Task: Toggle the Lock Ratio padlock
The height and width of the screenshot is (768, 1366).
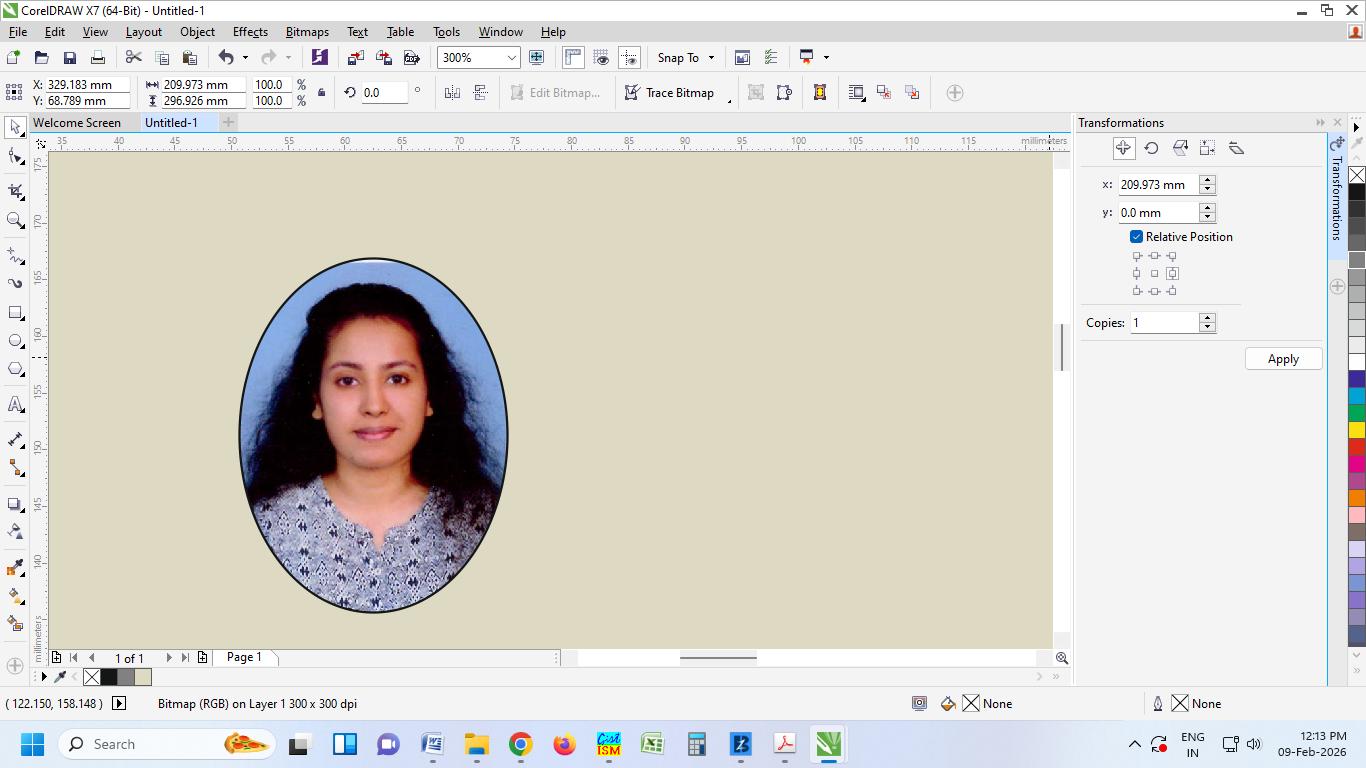Action: pos(321,93)
